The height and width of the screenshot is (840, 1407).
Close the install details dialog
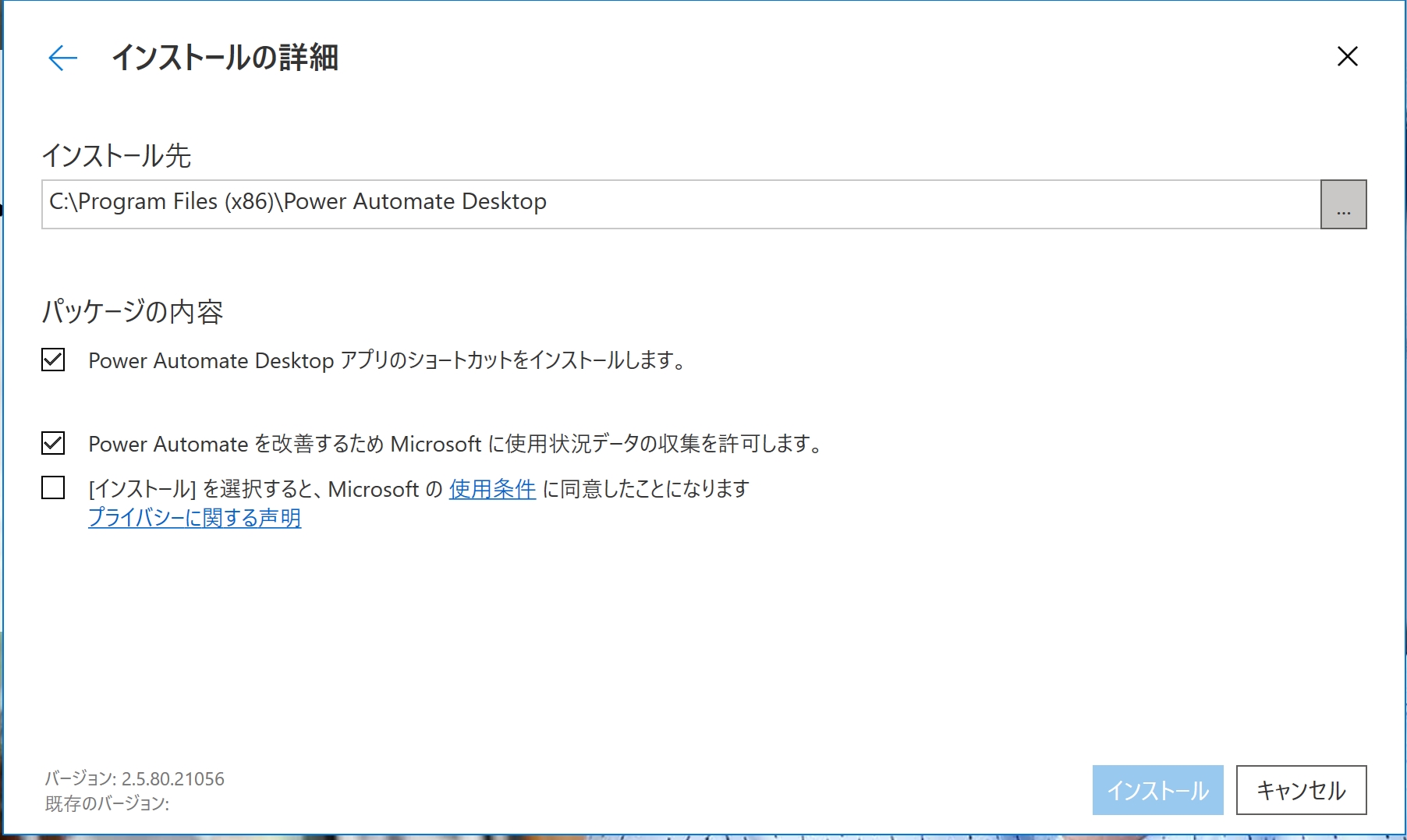click(x=1347, y=56)
